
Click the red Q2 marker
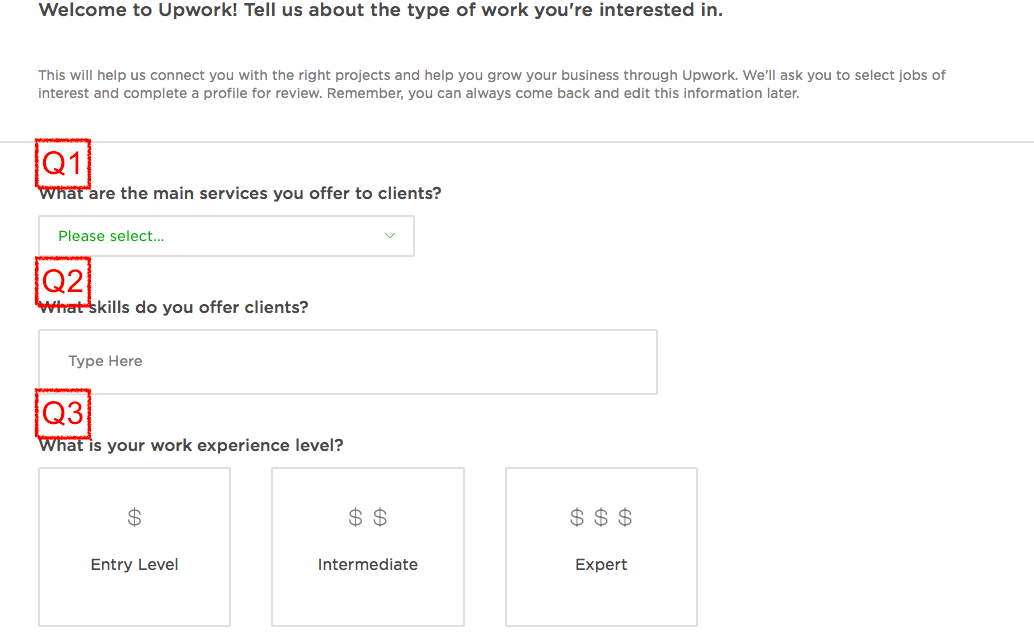[x=63, y=281]
